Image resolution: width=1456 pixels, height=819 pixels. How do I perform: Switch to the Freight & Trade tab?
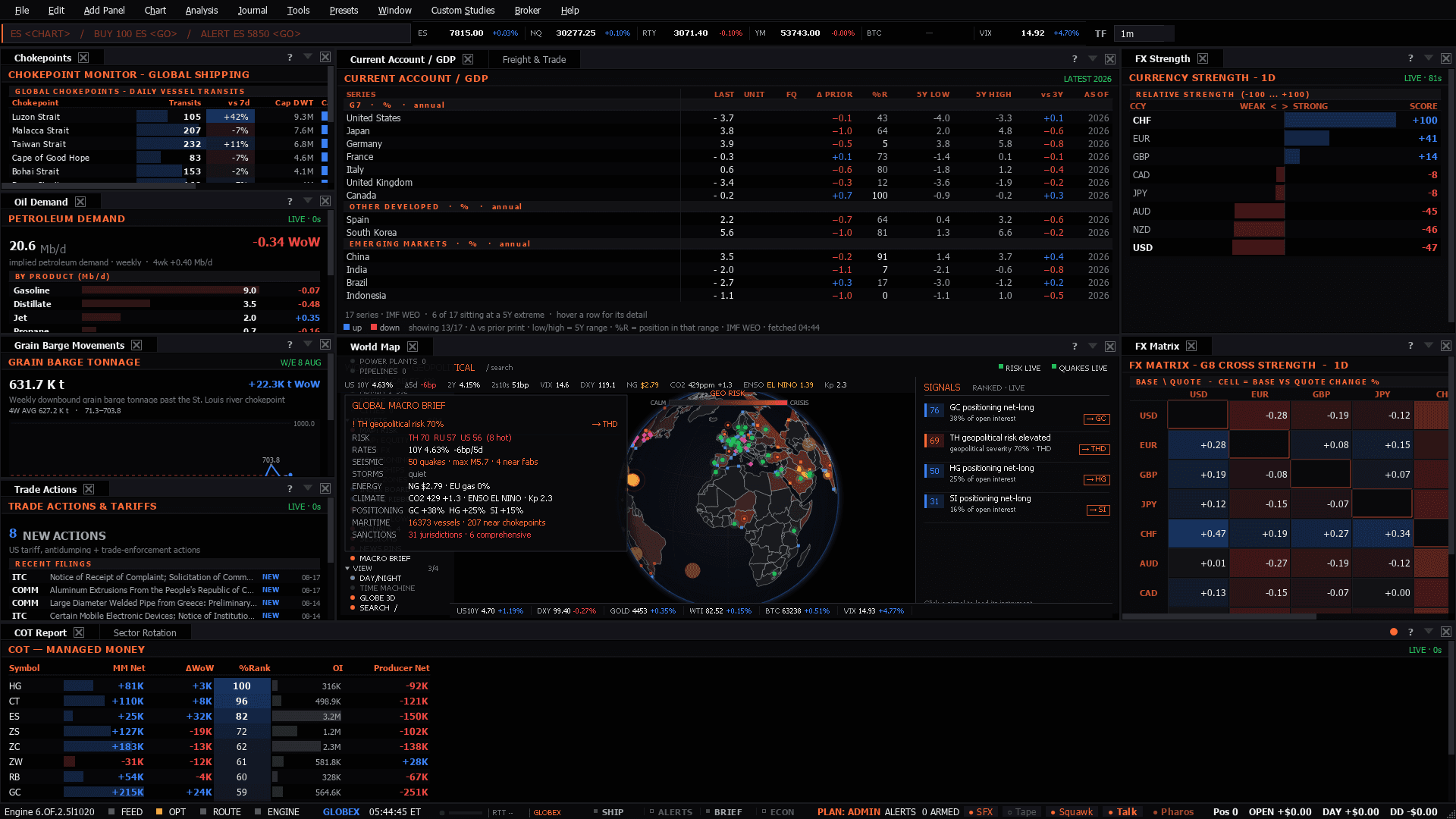pyautogui.click(x=534, y=59)
